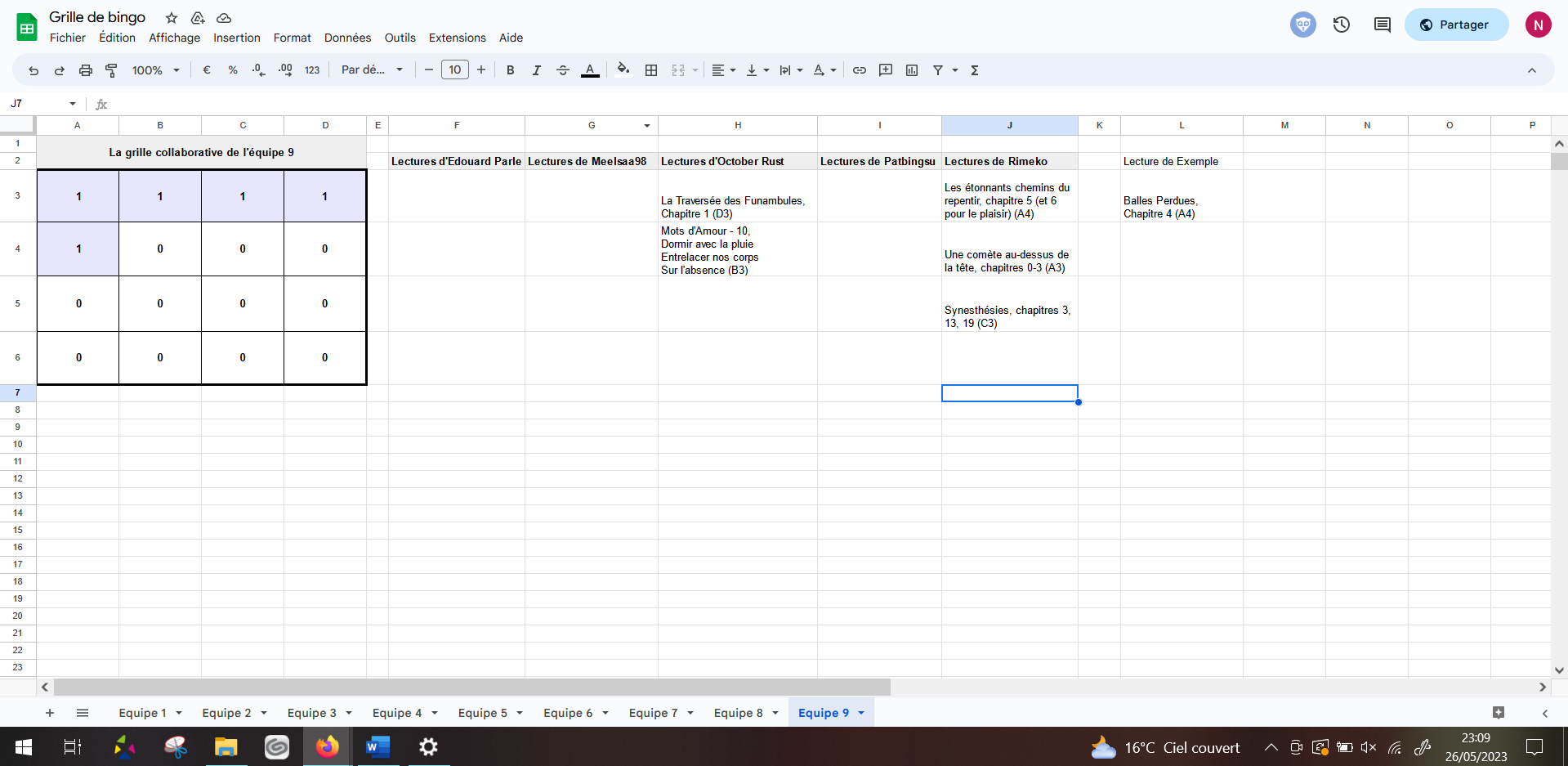
Task: Apply currency euro format
Action: click(207, 70)
